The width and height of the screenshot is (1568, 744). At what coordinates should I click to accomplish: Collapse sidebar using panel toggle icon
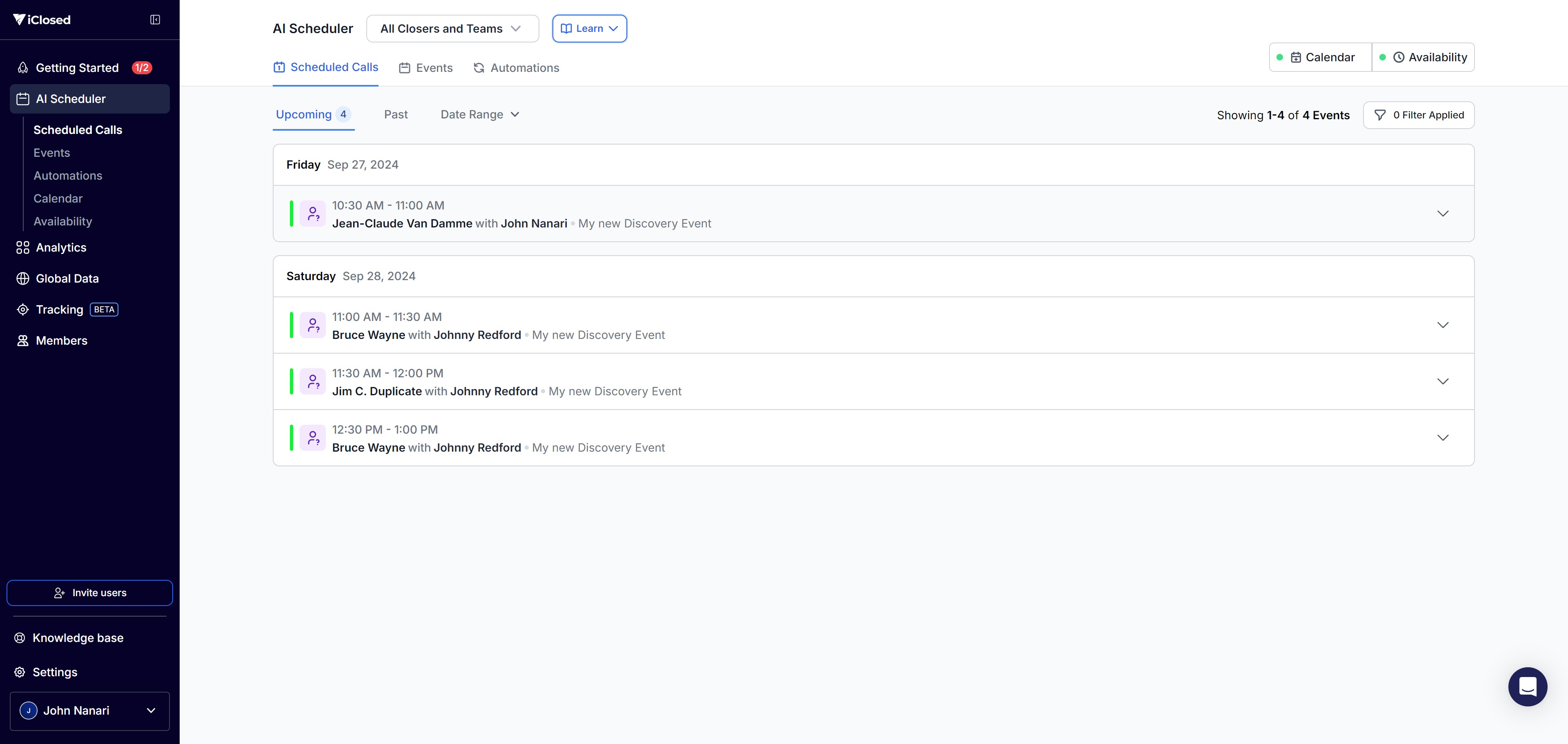155,20
